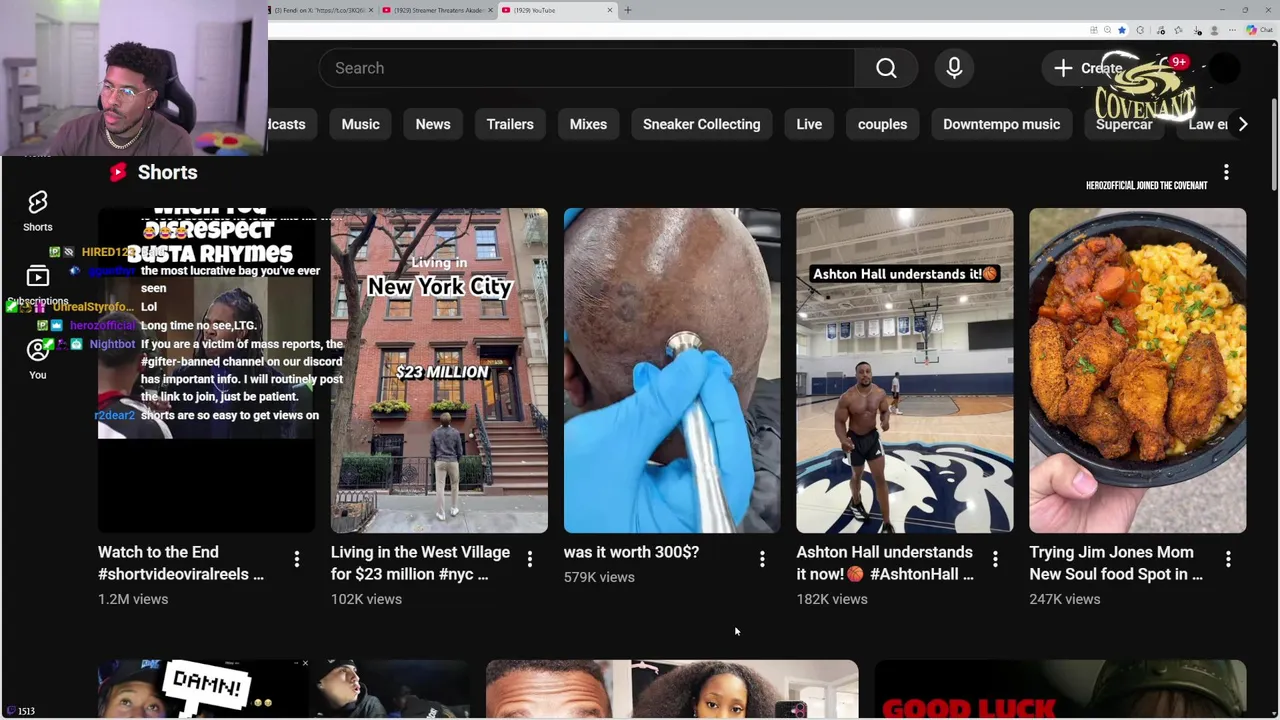Open options for West Village short
Screen dimensions: 1280x720
click(x=529, y=560)
